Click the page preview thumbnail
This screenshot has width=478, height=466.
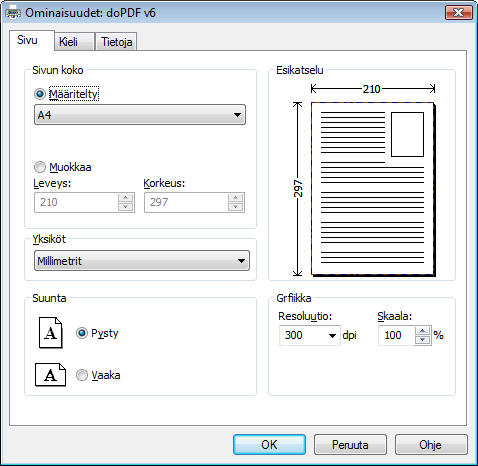373,189
